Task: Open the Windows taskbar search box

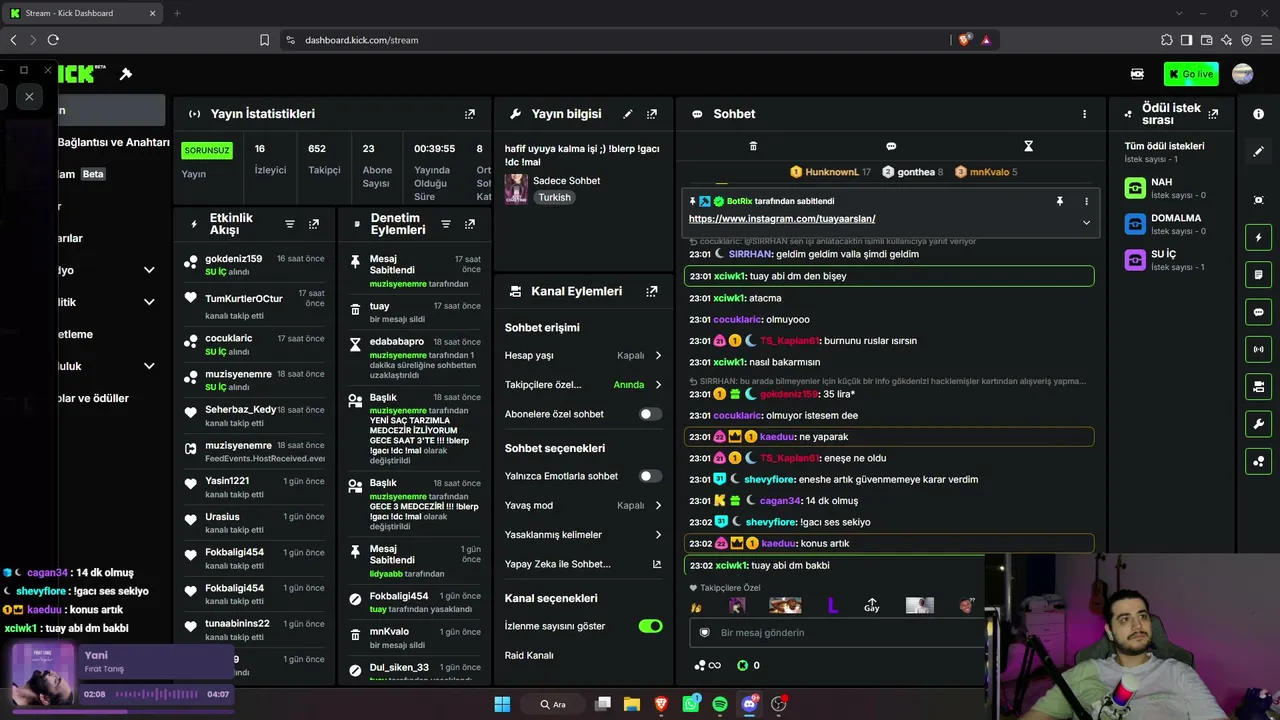Action: click(553, 704)
